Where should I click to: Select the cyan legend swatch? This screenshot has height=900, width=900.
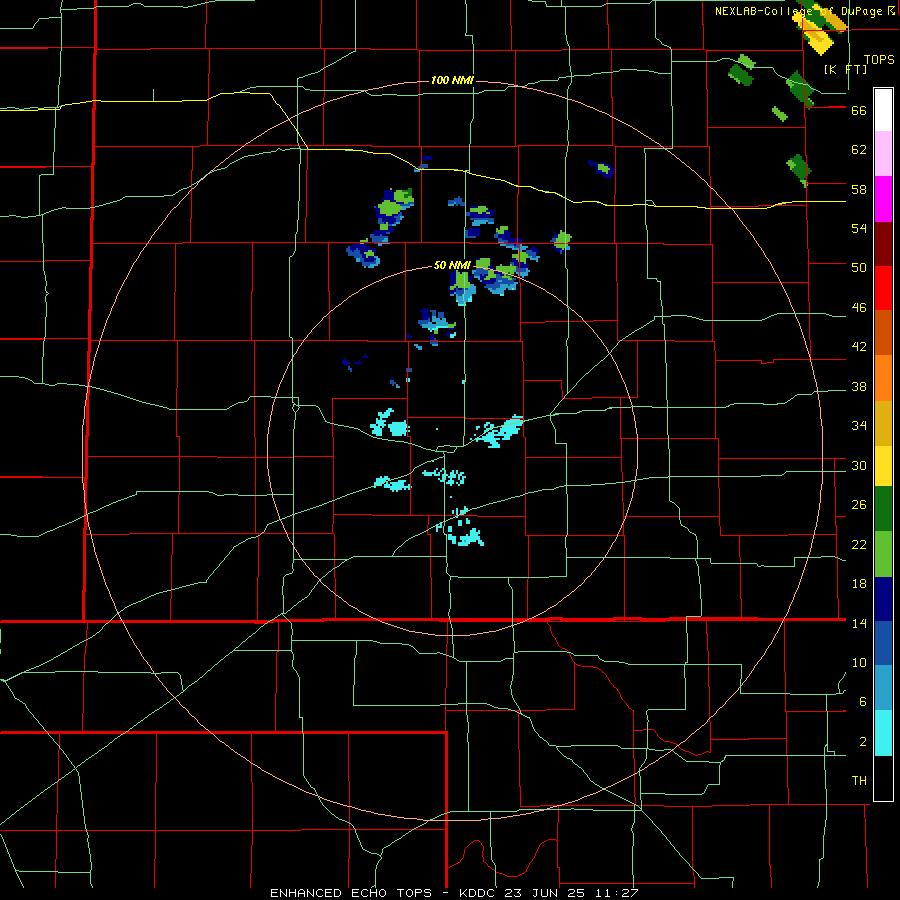point(883,733)
